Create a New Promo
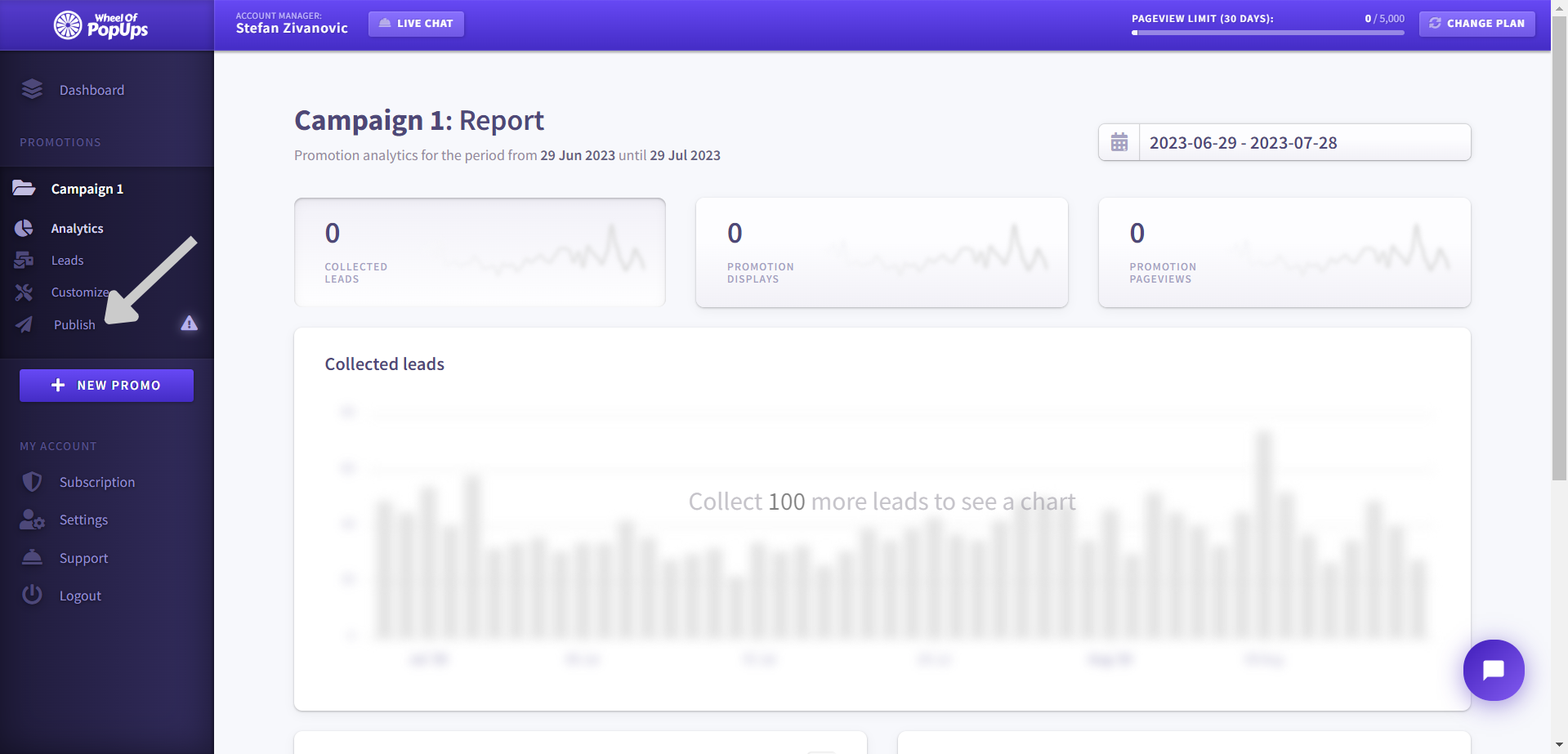Screen dimensions: 1568x754 pos(106,386)
